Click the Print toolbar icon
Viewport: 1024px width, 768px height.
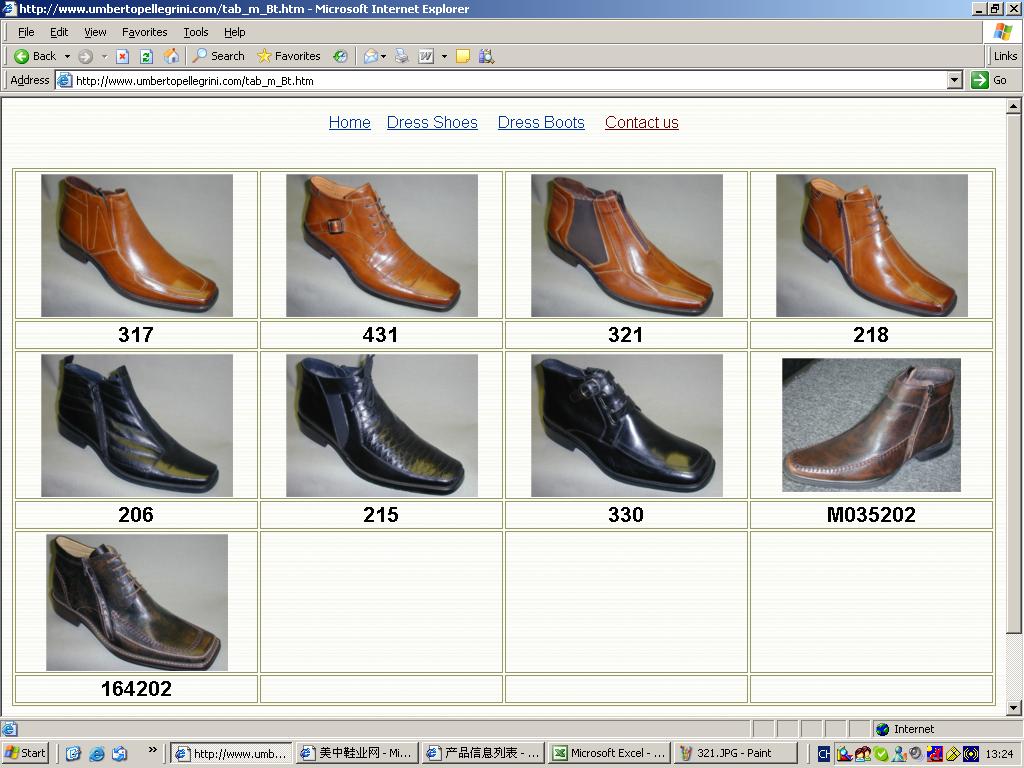402,56
